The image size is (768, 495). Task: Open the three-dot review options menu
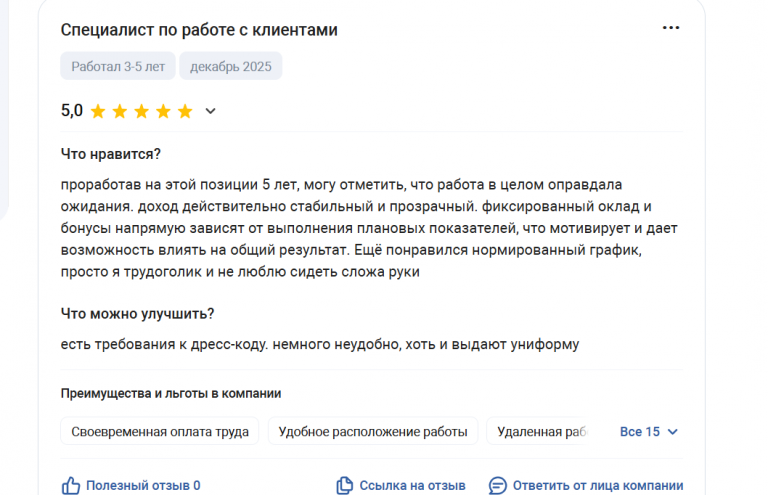pyautogui.click(x=671, y=28)
